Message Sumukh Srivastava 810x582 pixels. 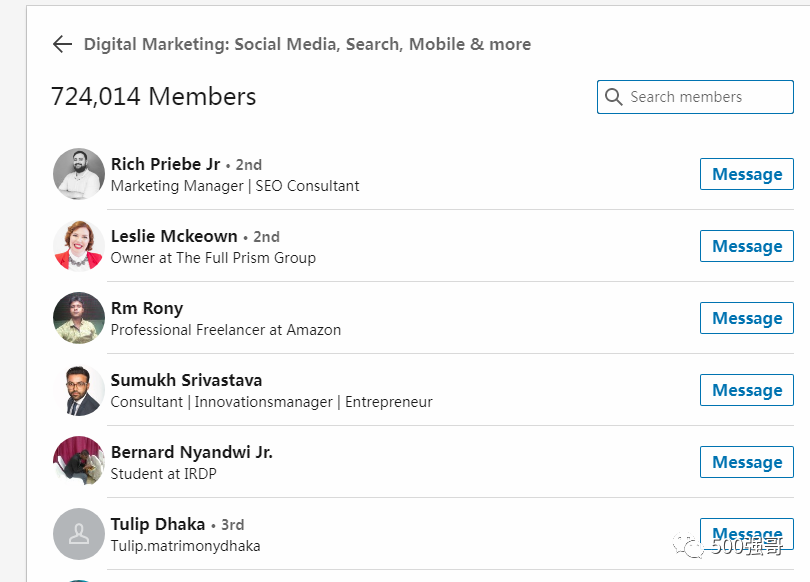[746, 390]
